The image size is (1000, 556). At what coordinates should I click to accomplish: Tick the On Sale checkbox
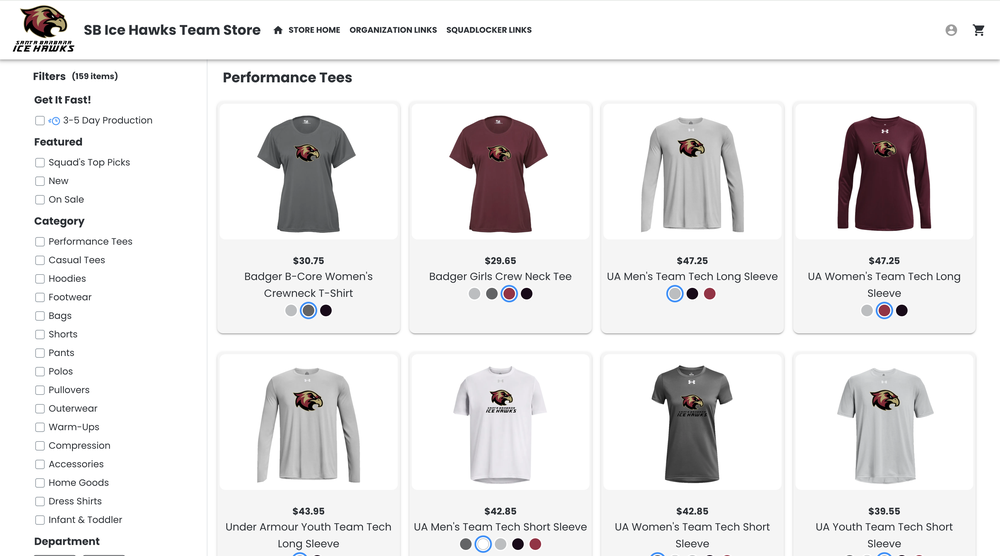[40, 200]
